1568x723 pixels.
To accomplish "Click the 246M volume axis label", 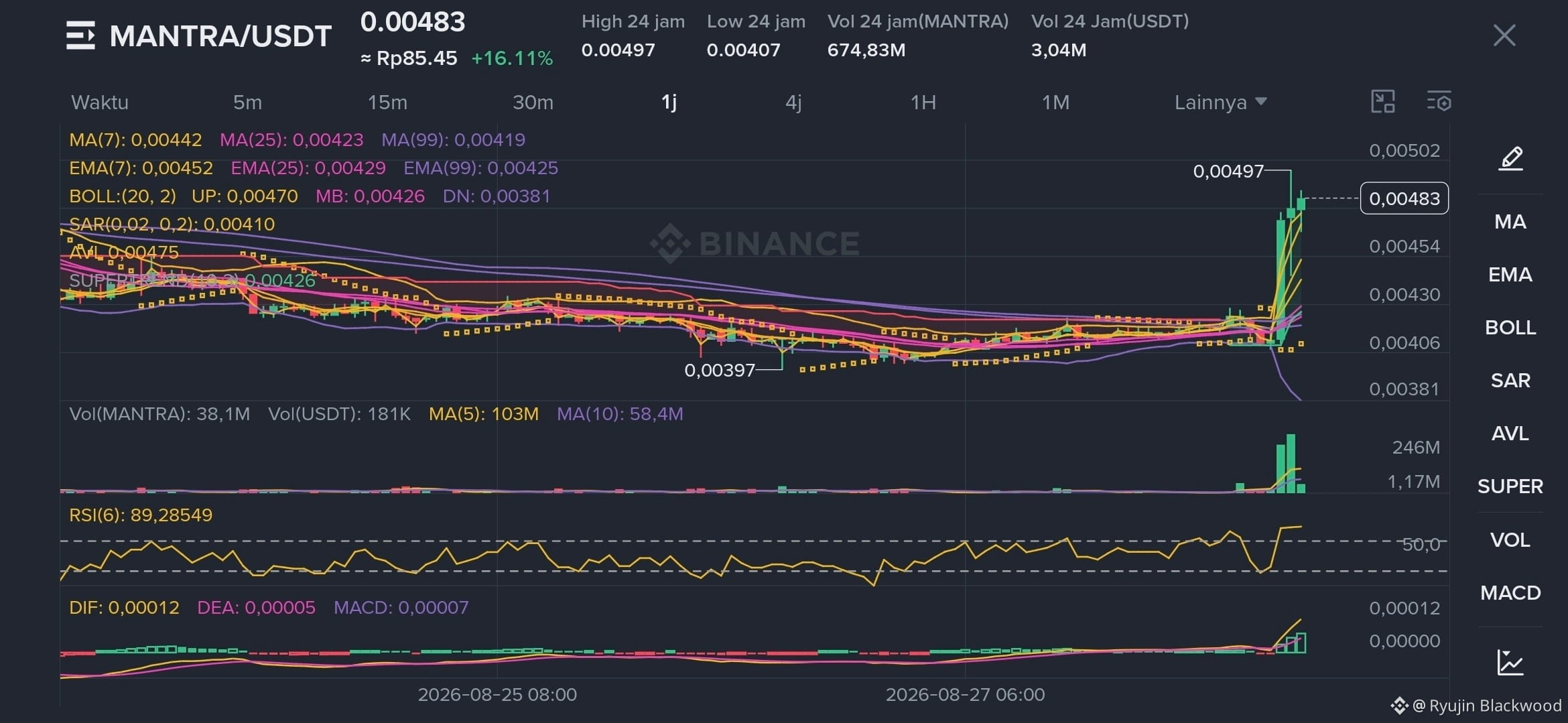I will click(x=1416, y=448).
